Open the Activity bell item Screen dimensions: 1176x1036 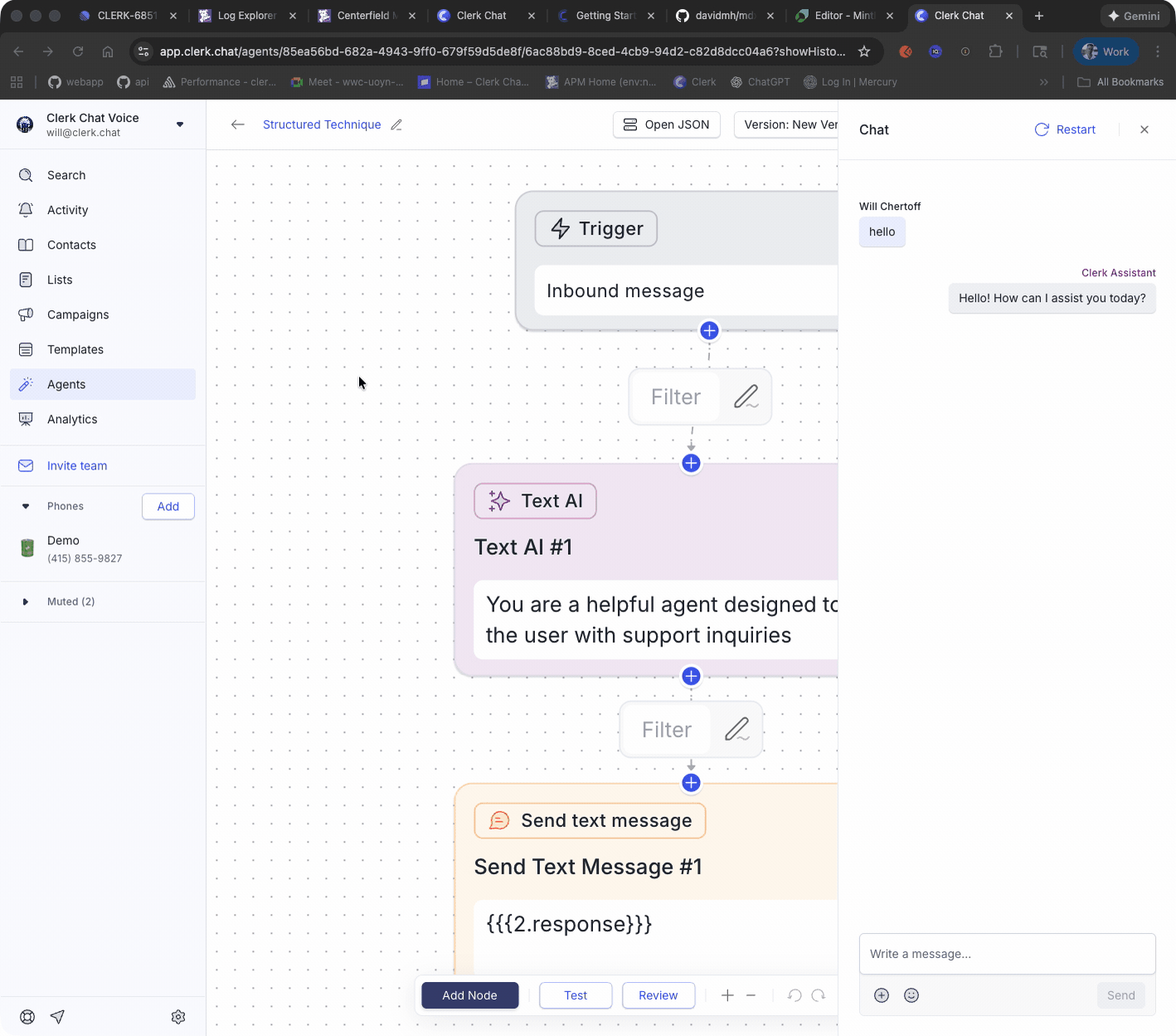pos(103,210)
